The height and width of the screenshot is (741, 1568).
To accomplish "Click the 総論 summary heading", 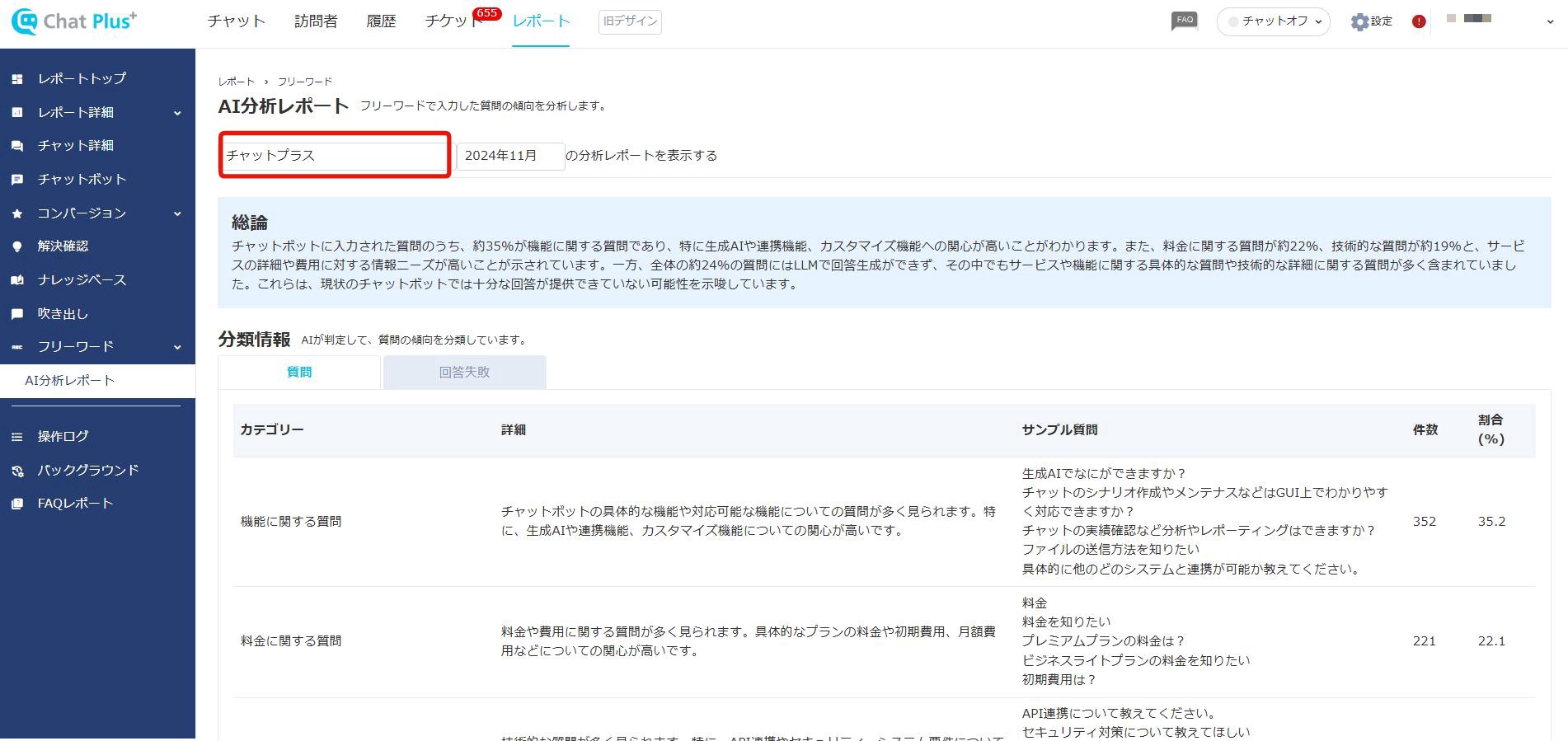I will point(250,223).
